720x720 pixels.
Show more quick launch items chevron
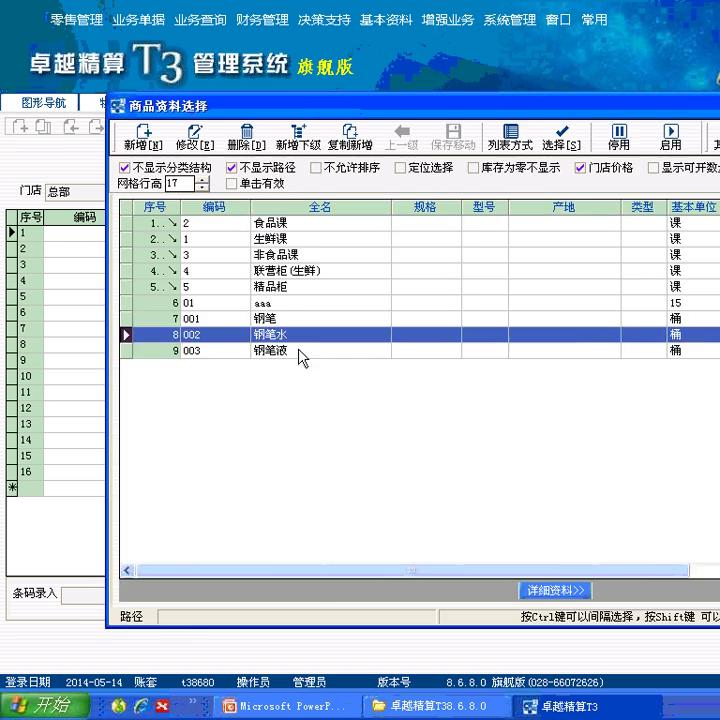coord(192,701)
